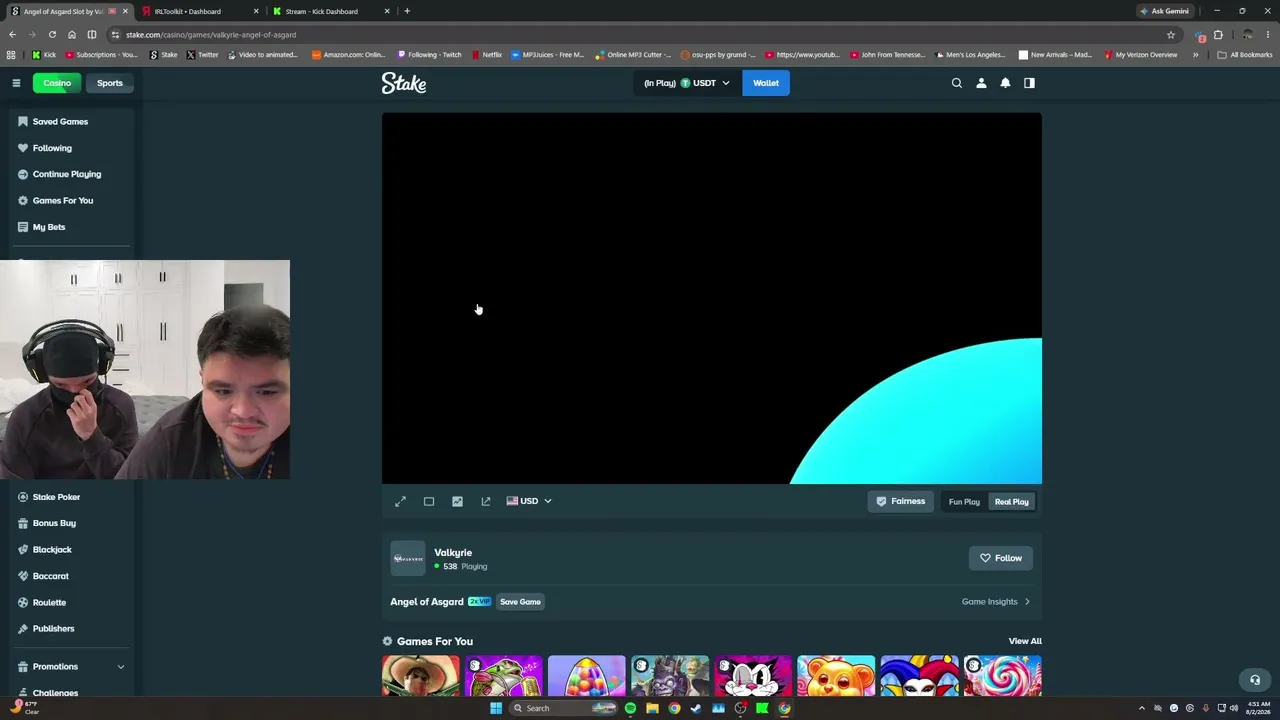
Task: Open the hamburger menu in Stake sidebar
Action: [16, 83]
